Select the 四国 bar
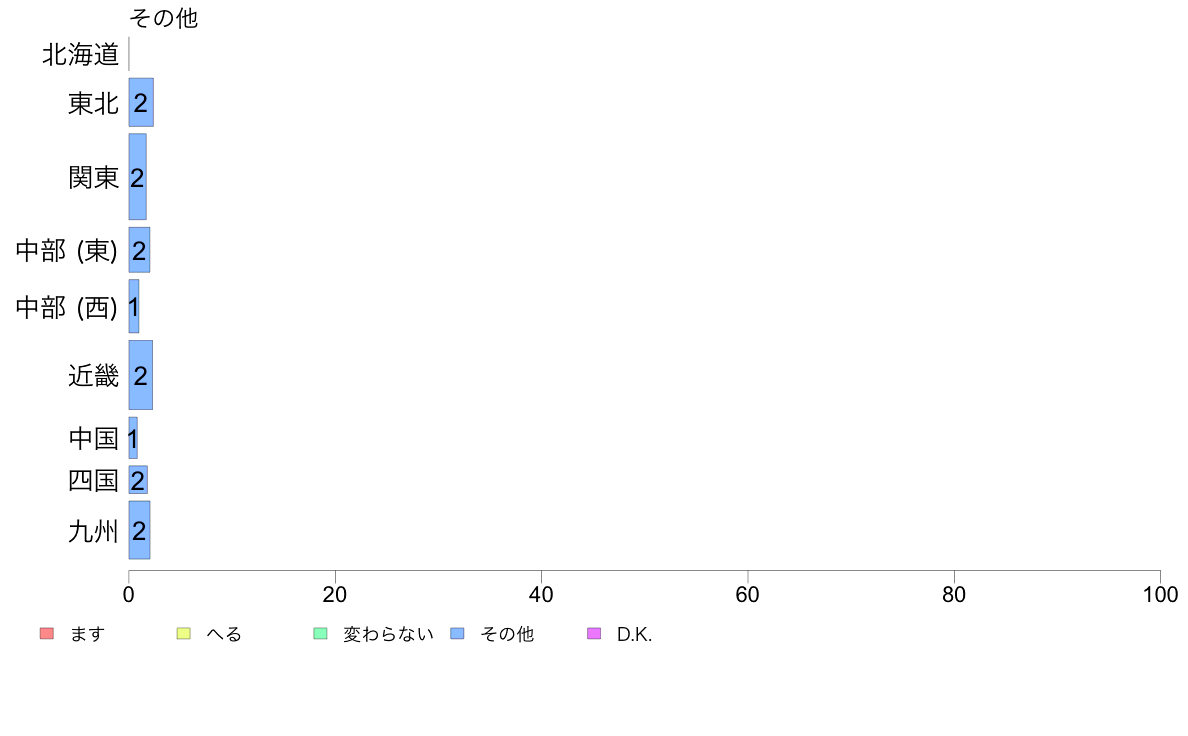The image size is (1188, 736). 138,480
